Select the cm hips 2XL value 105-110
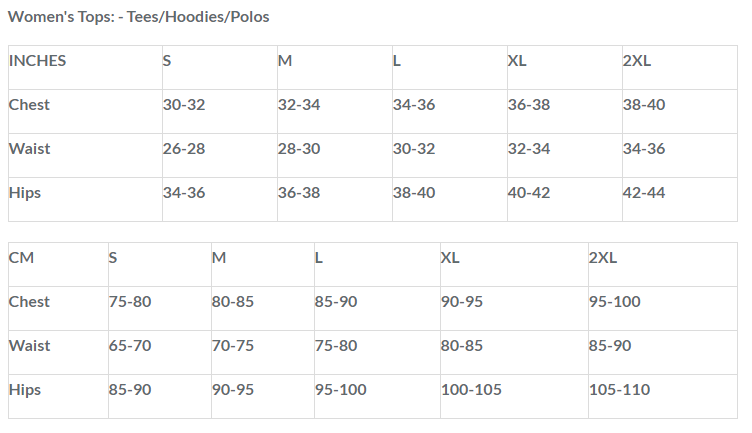Viewport: 752px width, 433px height. (620, 390)
